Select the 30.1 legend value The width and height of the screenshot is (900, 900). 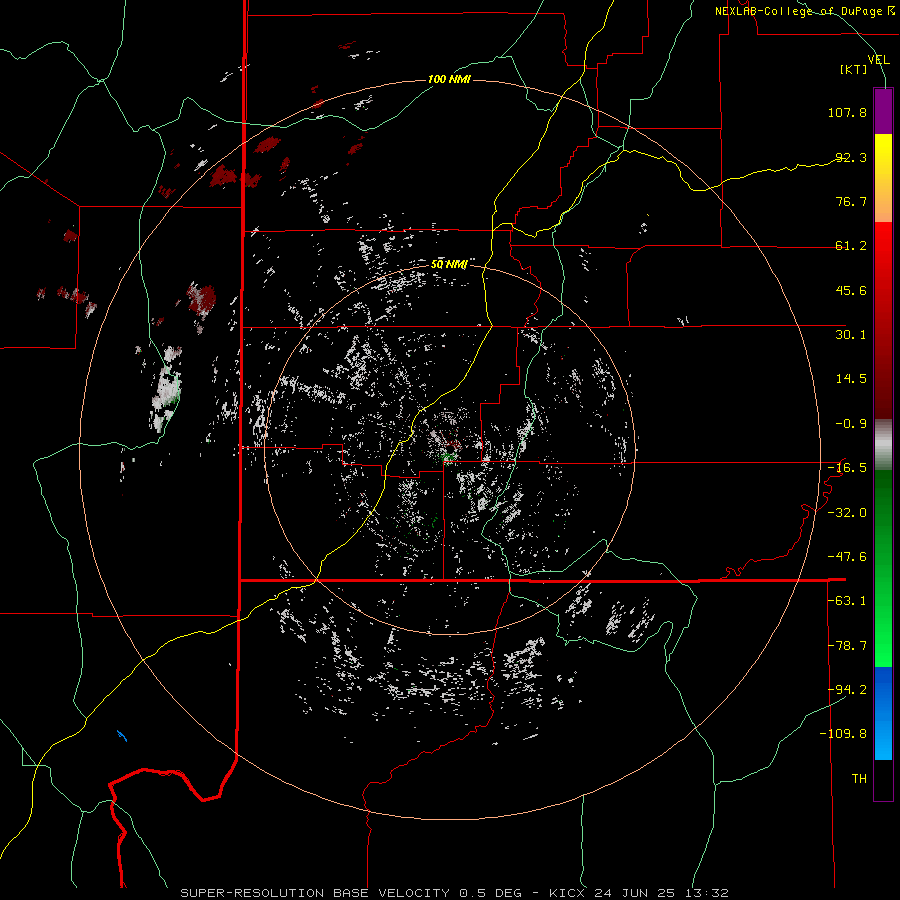coord(851,335)
